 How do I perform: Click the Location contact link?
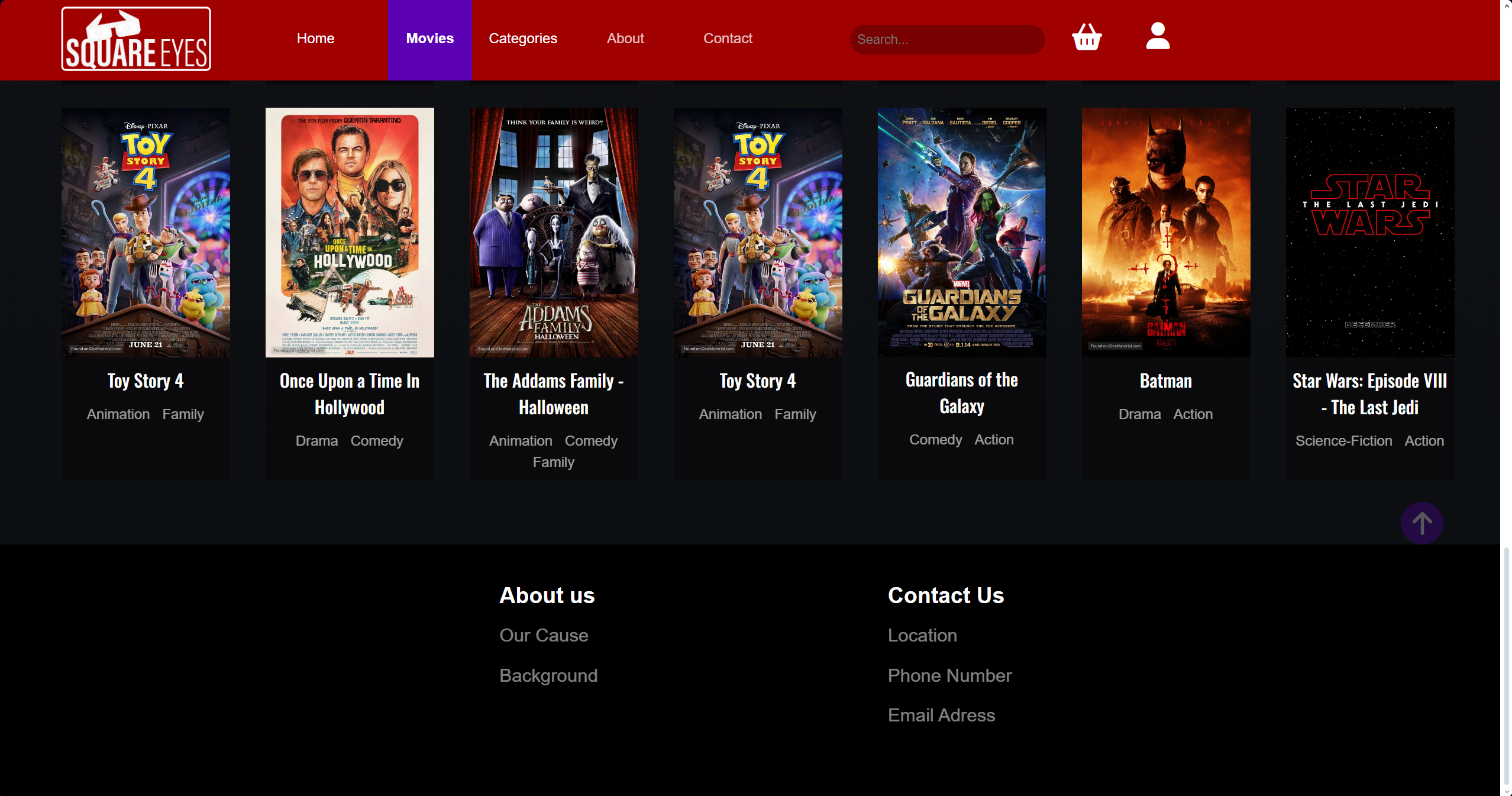click(922, 635)
